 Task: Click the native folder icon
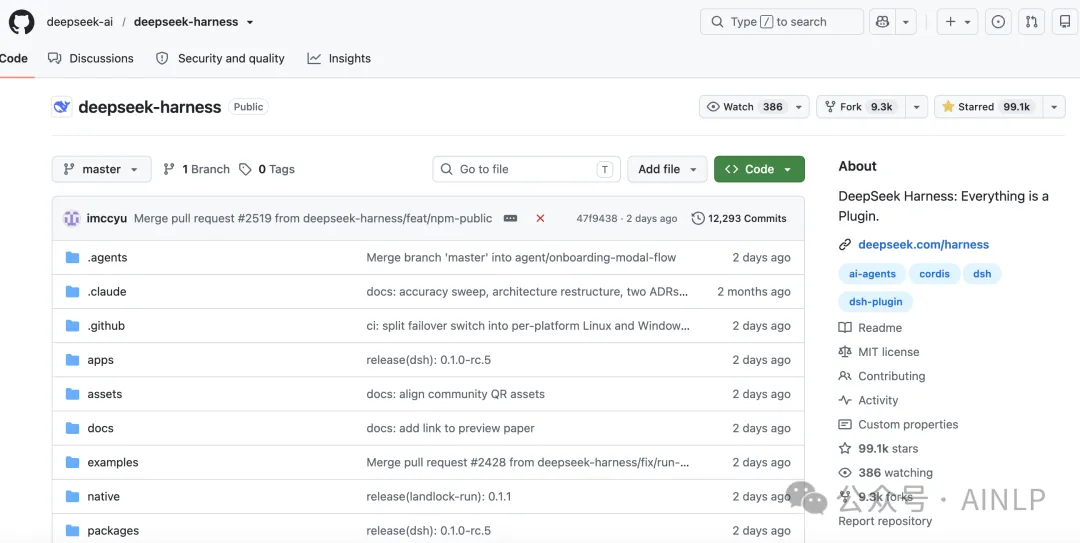point(72,496)
